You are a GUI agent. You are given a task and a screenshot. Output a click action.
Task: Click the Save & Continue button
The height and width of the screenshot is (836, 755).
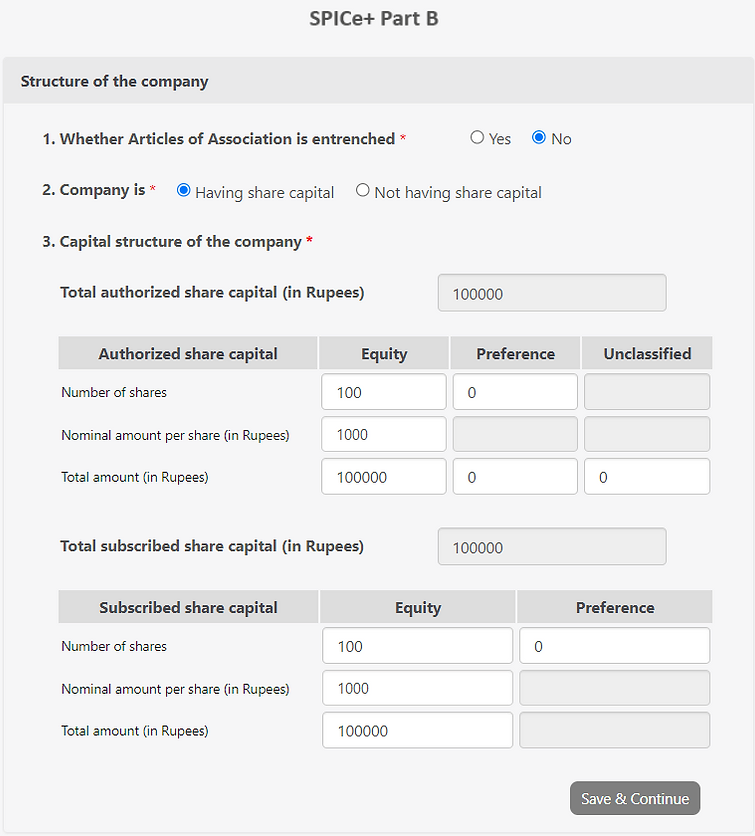coord(635,798)
